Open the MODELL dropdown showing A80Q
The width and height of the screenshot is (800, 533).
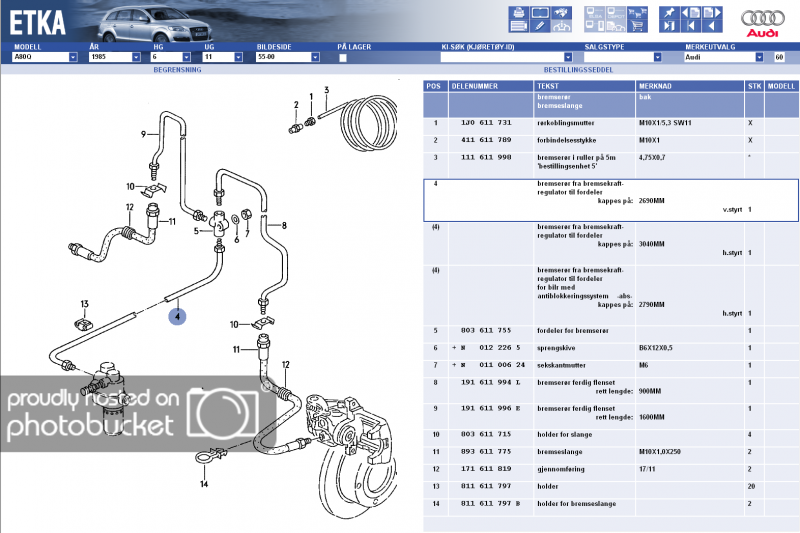click(x=73, y=58)
